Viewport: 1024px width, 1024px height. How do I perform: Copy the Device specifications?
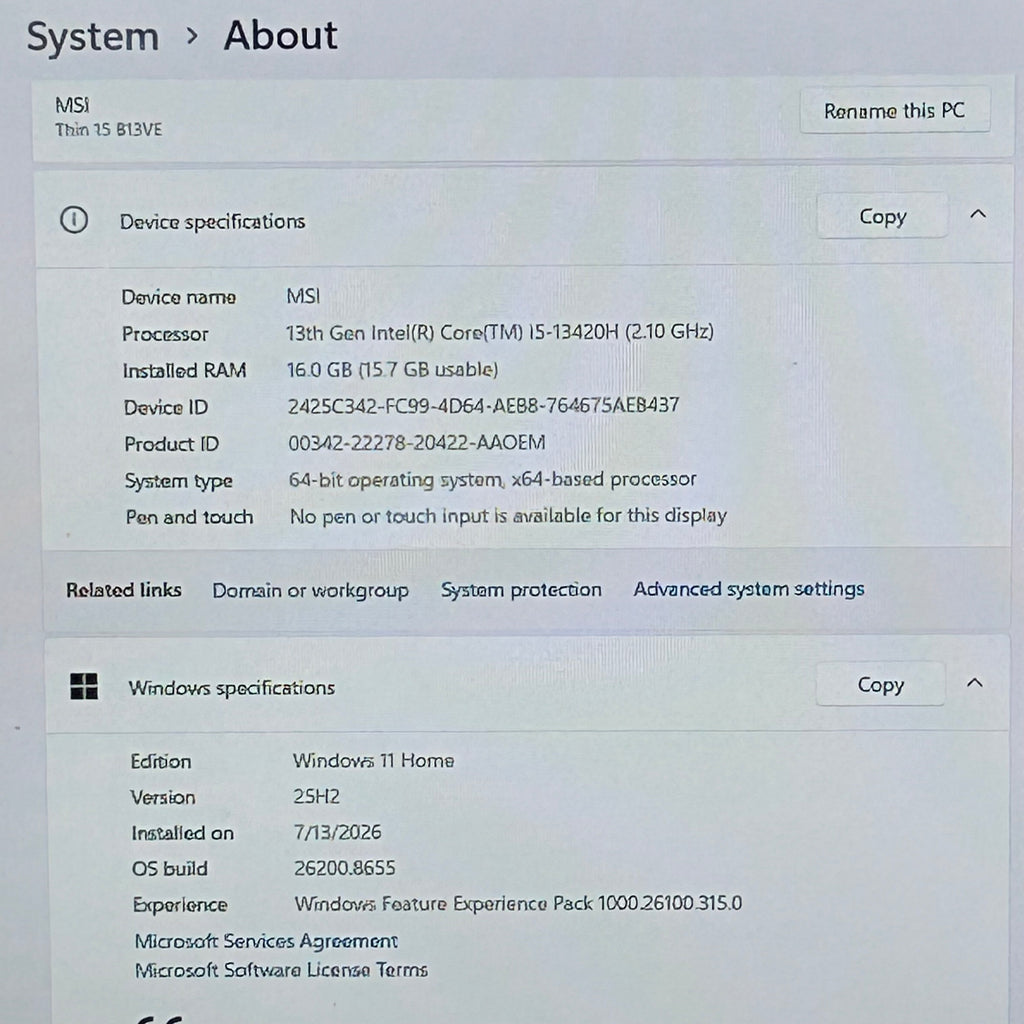click(882, 216)
